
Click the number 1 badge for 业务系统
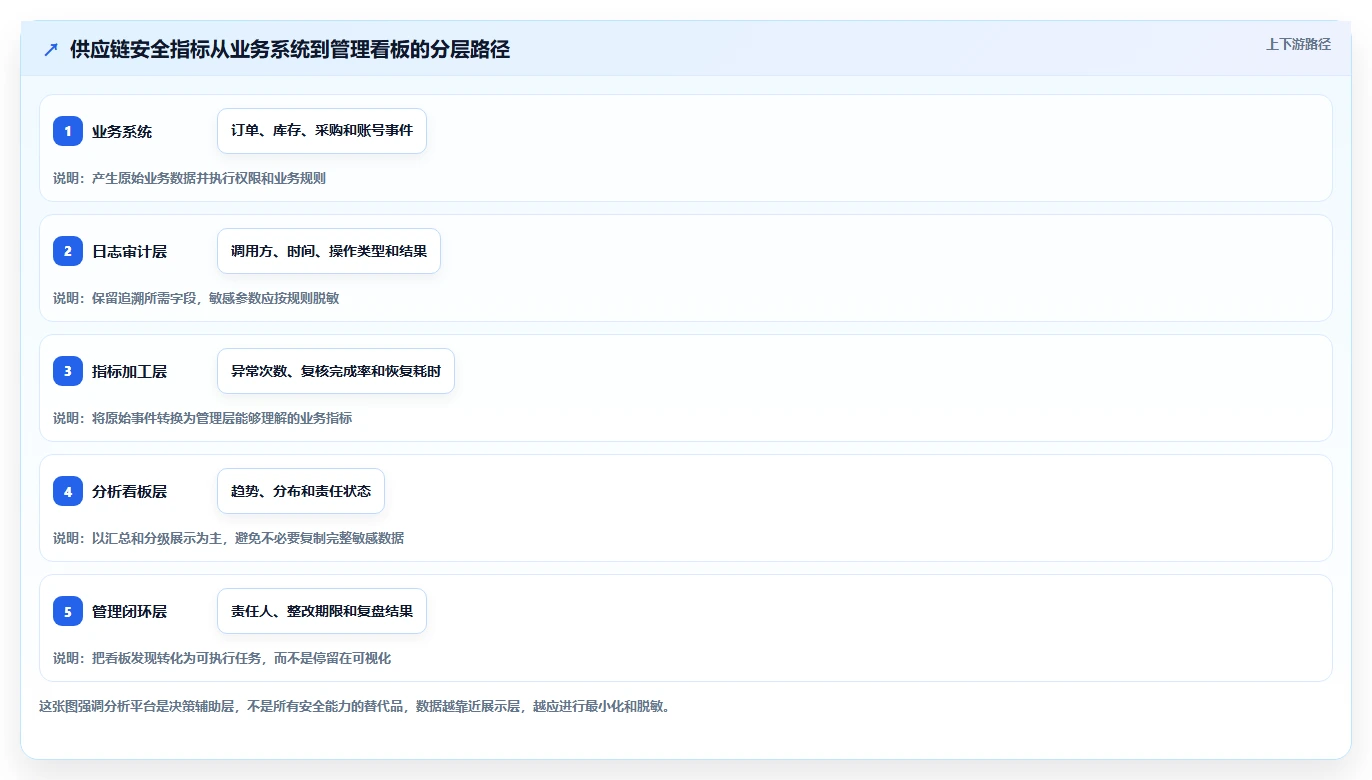68,131
